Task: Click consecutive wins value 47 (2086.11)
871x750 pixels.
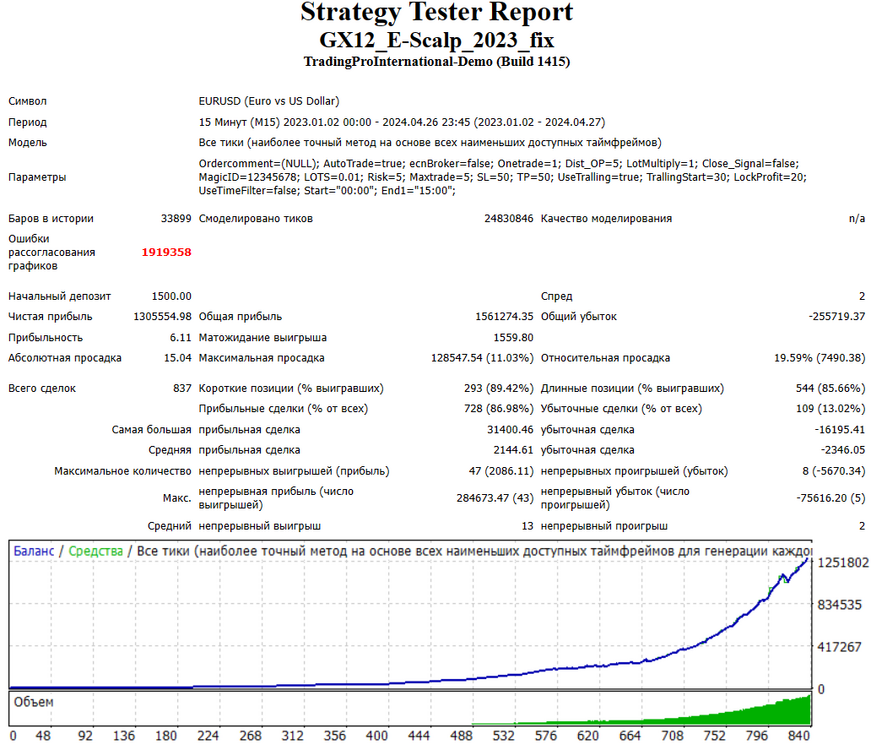Action: click(x=501, y=472)
